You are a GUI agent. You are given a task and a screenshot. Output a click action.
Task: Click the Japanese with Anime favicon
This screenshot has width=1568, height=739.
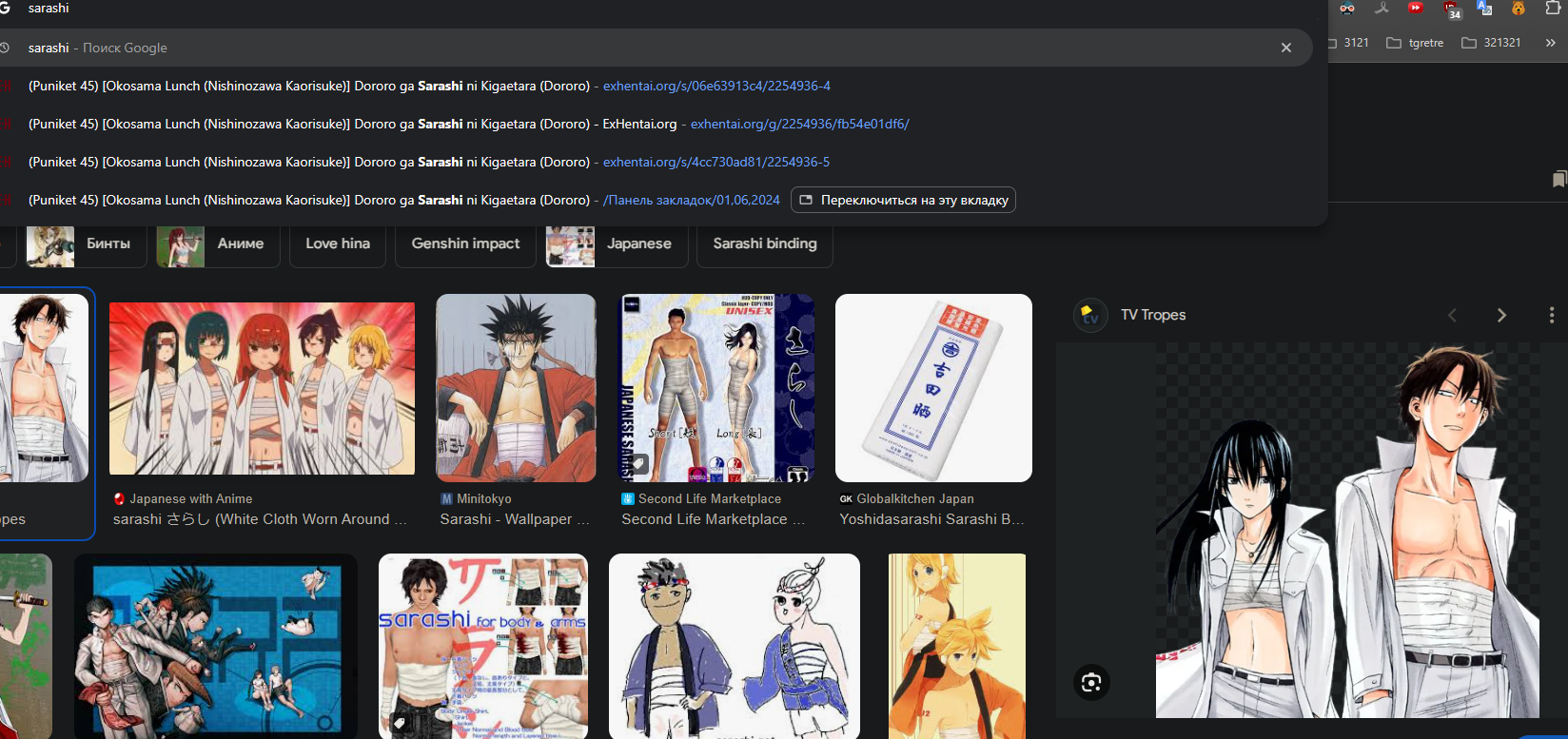(x=119, y=498)
